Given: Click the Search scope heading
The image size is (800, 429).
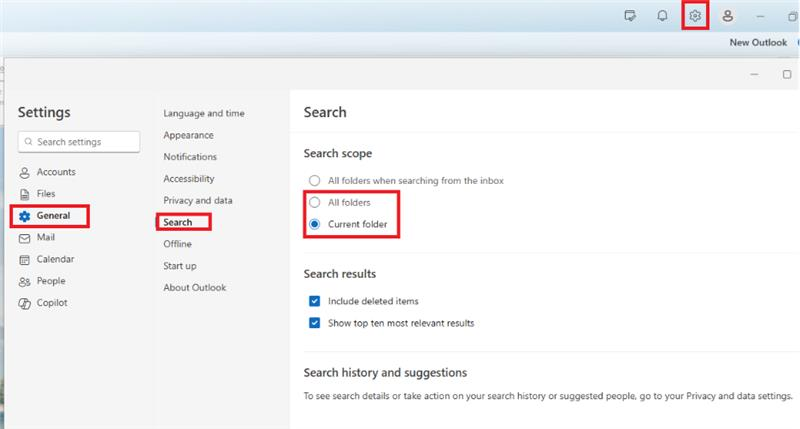Looking at the screenshot, I should tap(338, 154).
